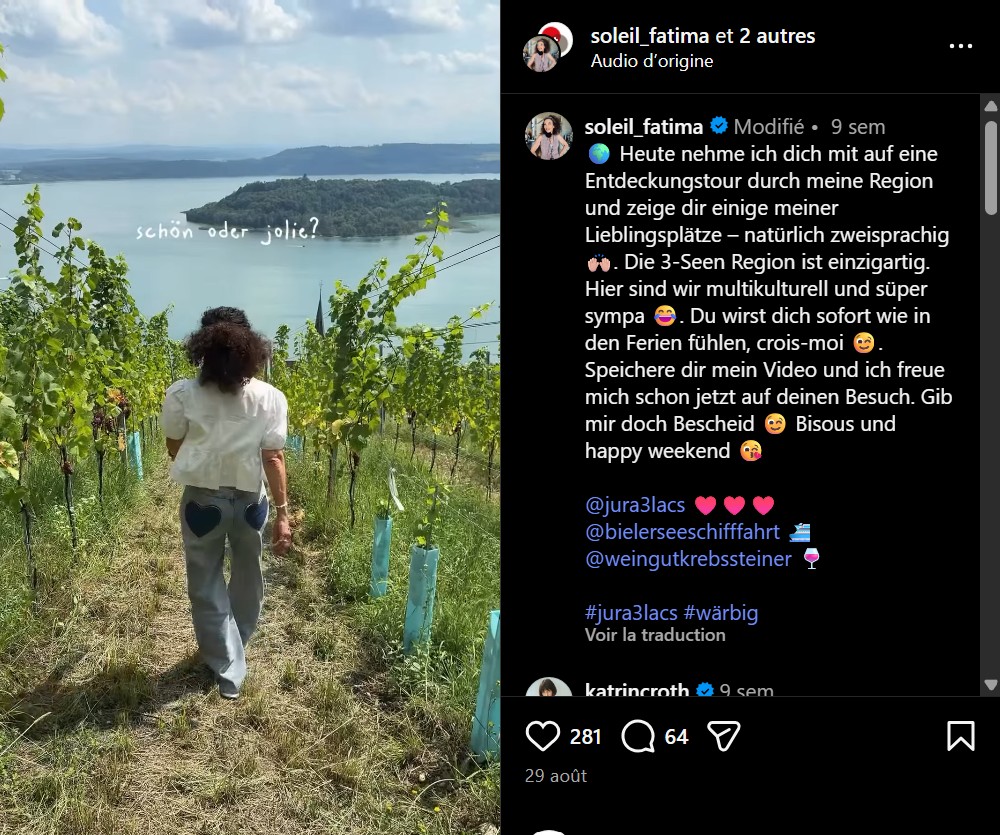Screen dimensions: 1000x835
Task: Open soleil_fatima avatar beside the caption
Action: coord(548,135)
